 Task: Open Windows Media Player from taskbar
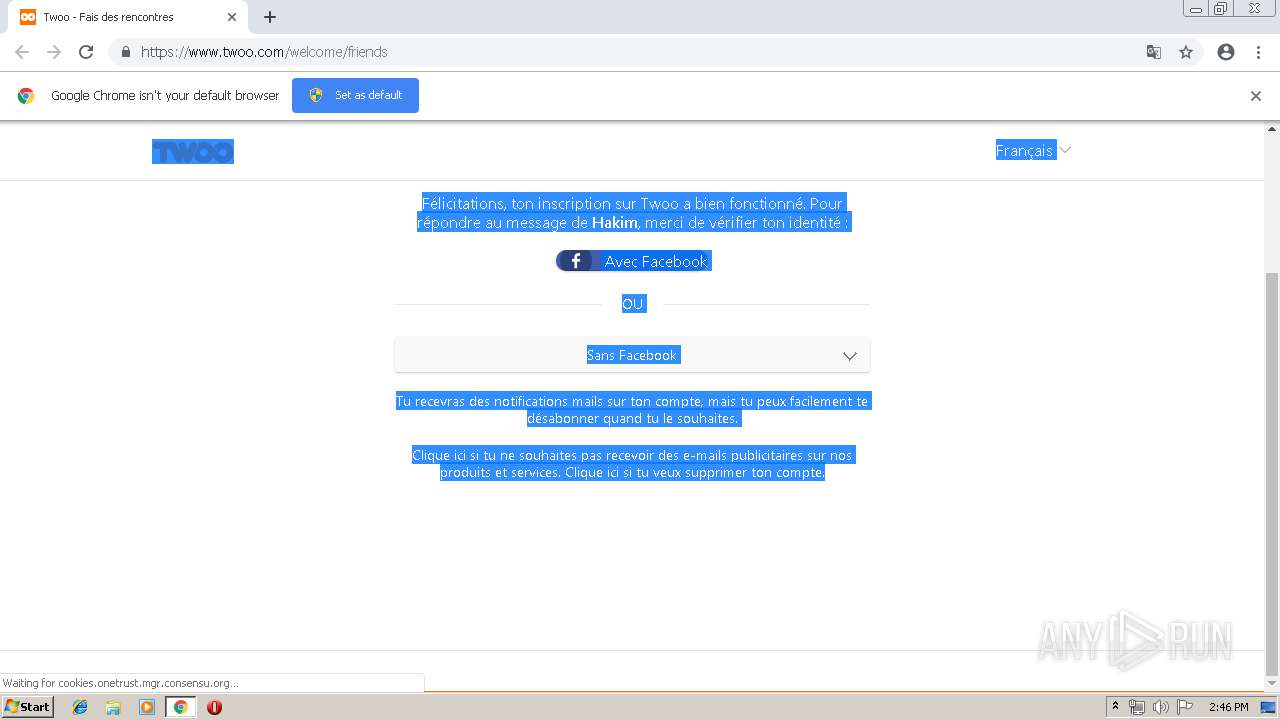[x=147, y=707]
